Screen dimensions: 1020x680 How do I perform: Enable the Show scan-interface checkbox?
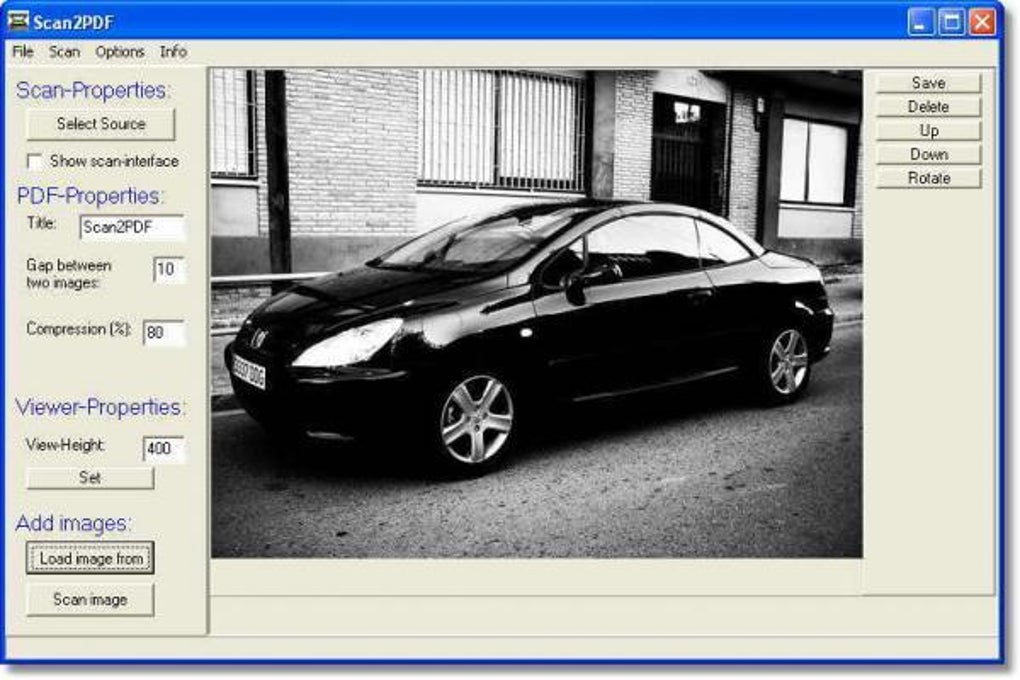coord(34,161)
